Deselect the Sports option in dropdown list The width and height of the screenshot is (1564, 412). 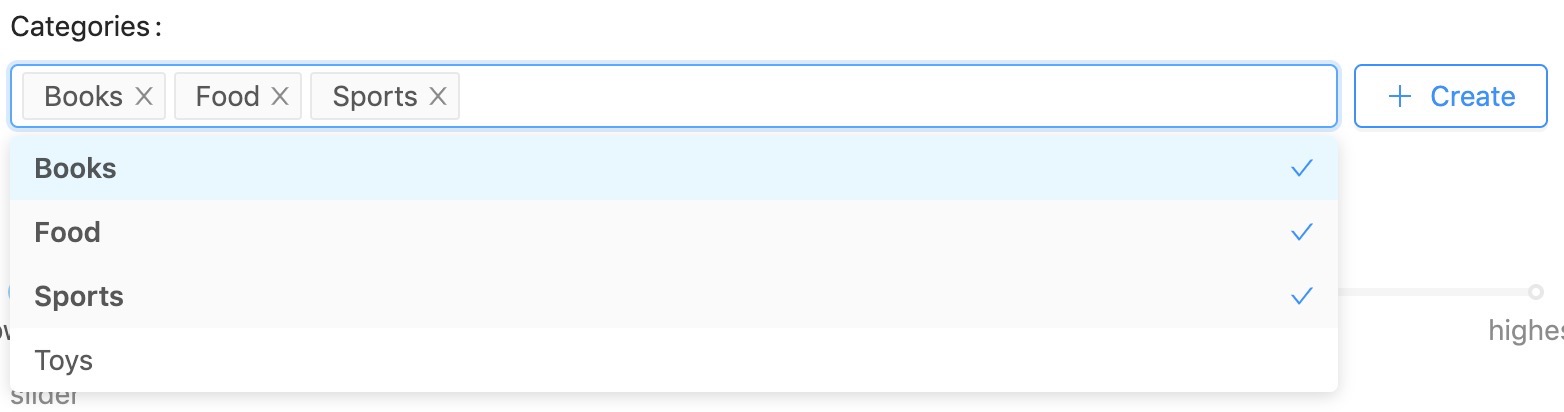[674, 296]
